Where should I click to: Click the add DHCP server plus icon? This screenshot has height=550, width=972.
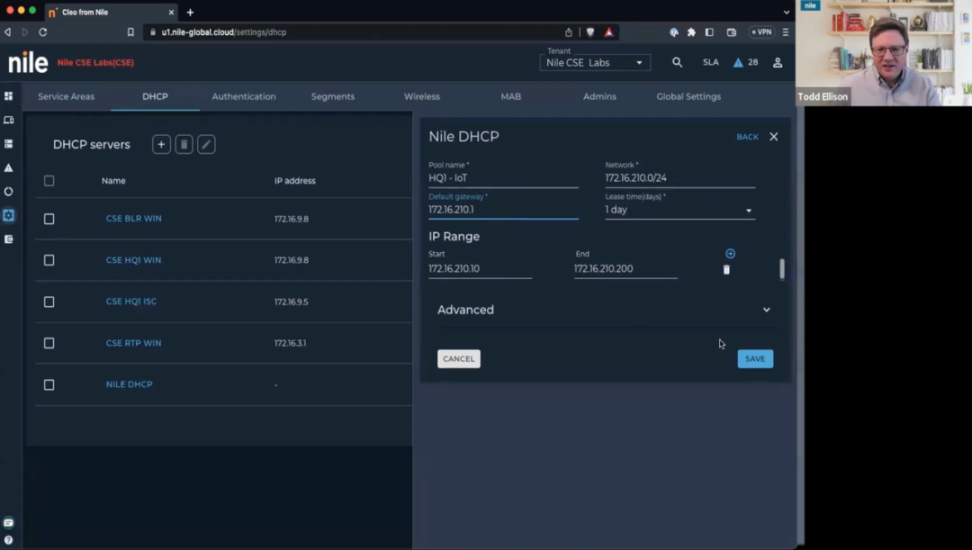161,145
